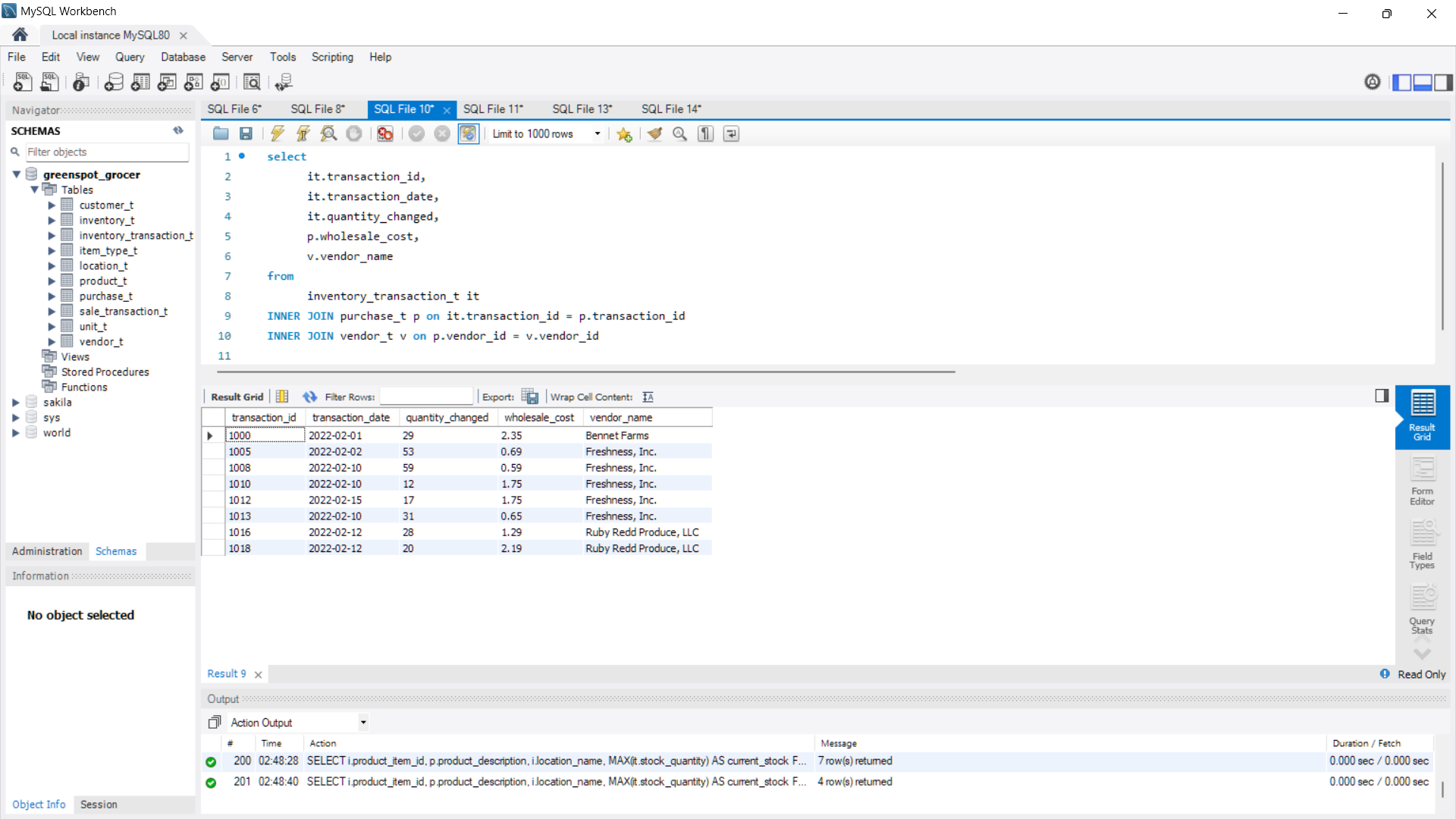
Task: Create a new schema in the server
Action: coord(114,82)
